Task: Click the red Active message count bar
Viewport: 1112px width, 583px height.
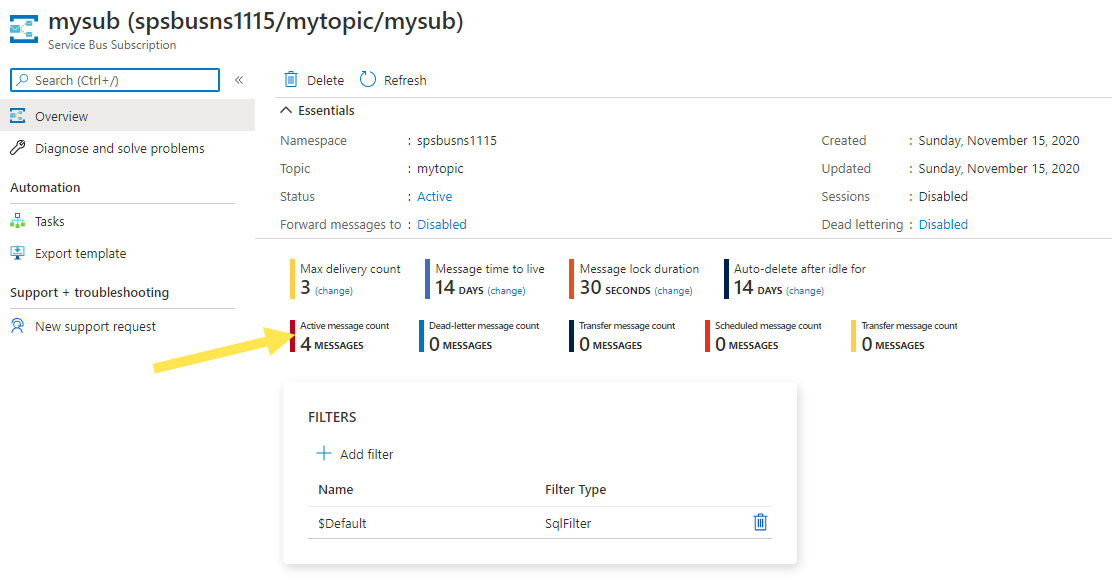Action: click(x=293, y=336)
